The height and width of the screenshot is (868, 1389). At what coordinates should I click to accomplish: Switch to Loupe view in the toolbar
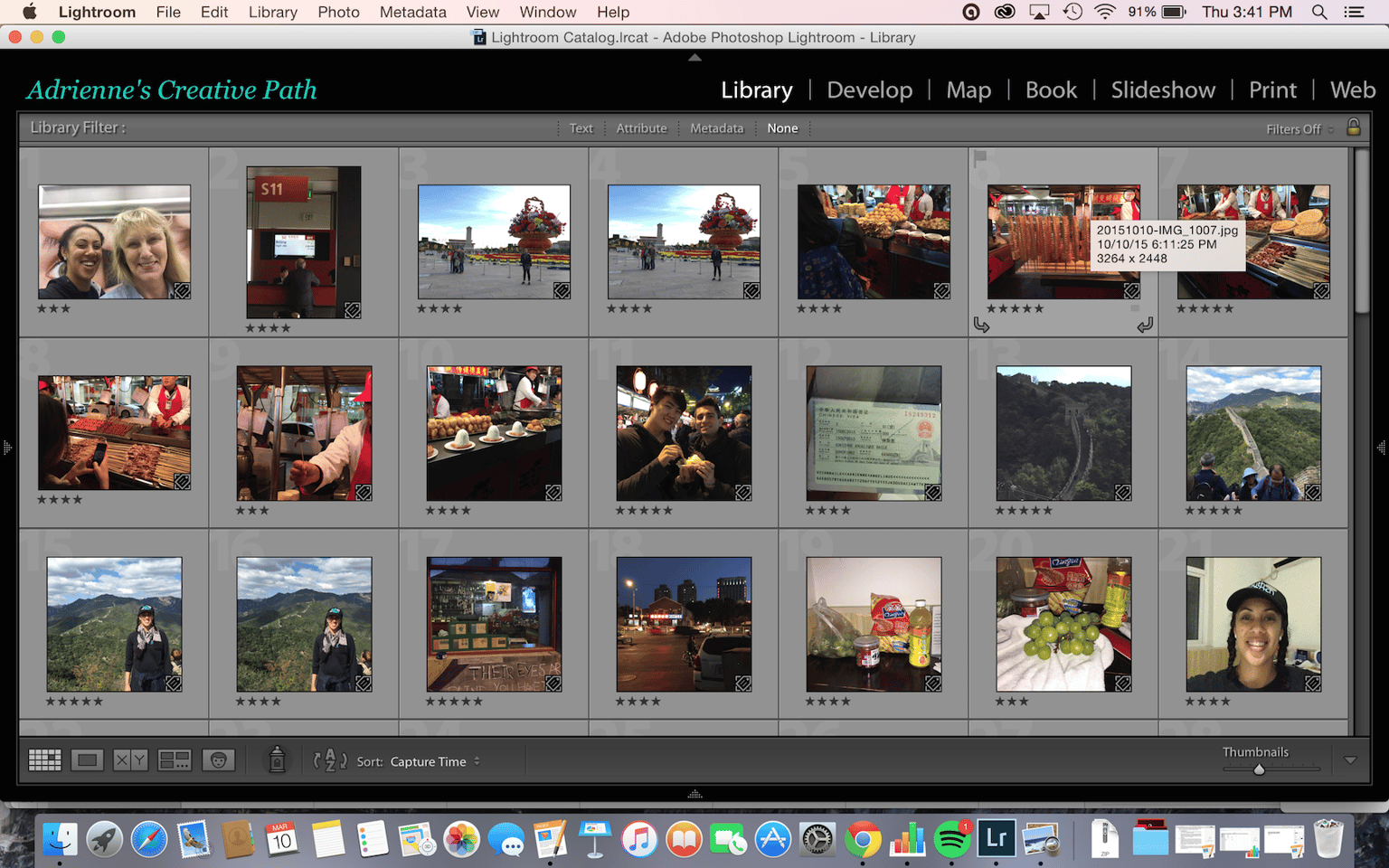click(x=87, y=760)
